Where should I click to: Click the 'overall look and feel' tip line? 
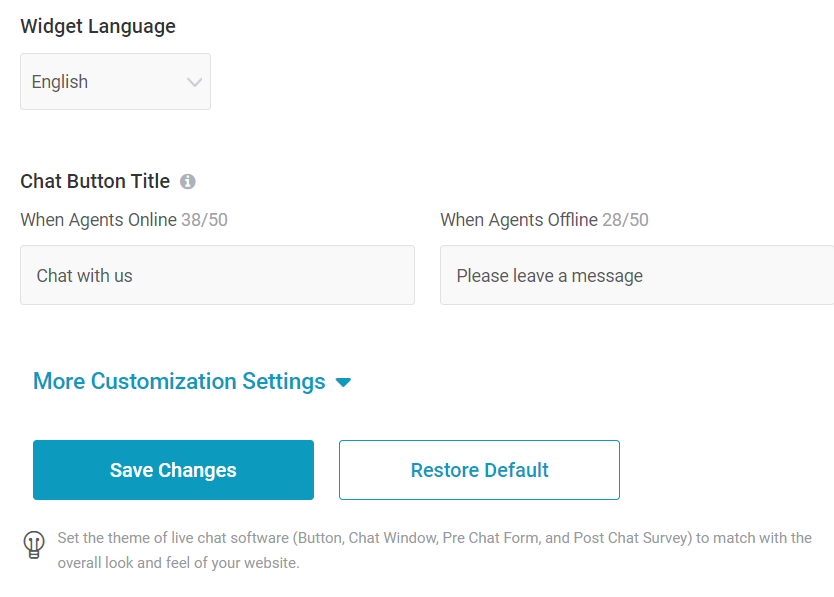coord(179,563)
